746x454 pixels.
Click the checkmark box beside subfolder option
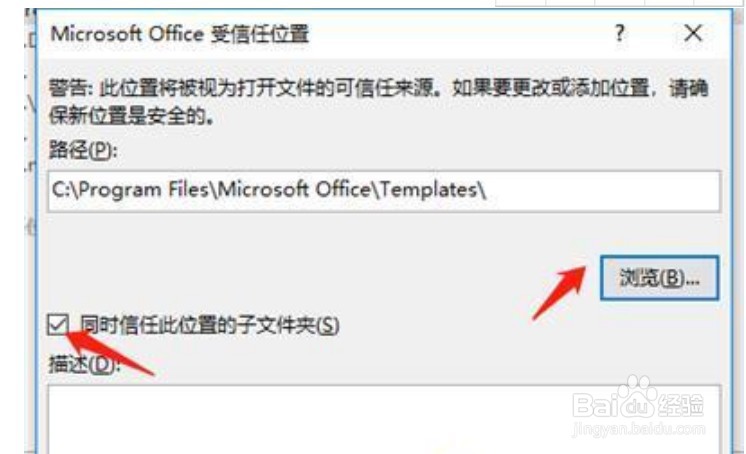pos(58,325)
